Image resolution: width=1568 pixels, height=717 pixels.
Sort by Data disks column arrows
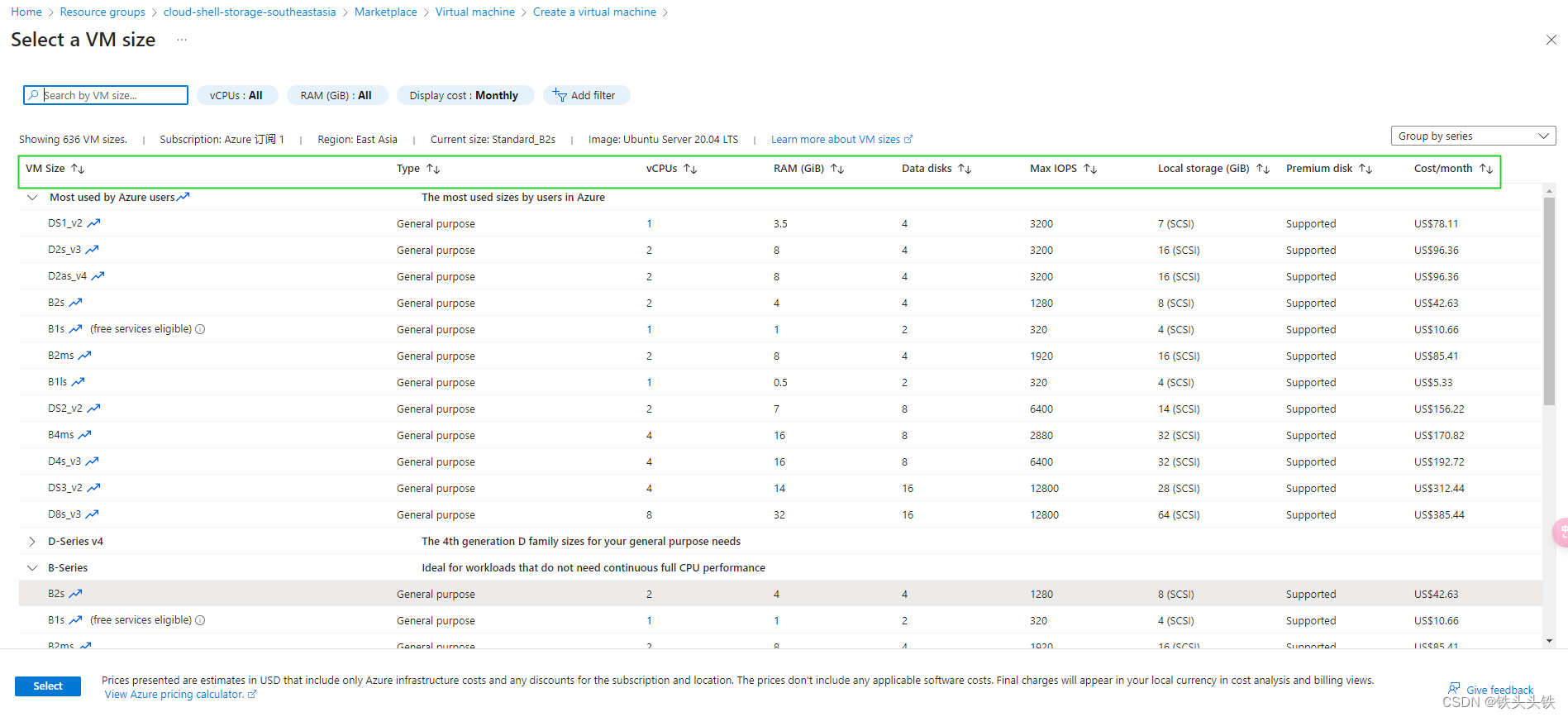(965, 169)
